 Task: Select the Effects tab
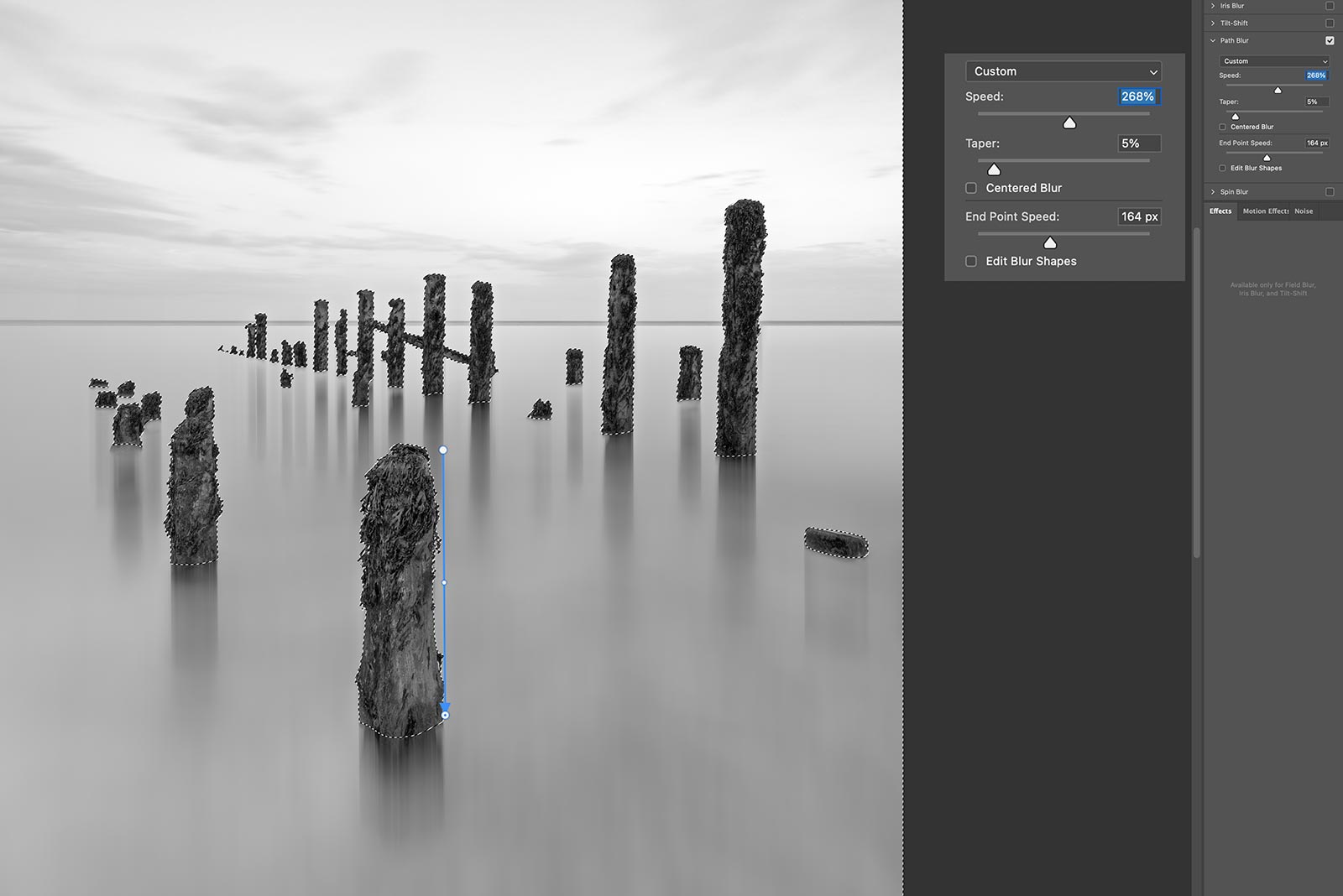[x=1220, y=211]
